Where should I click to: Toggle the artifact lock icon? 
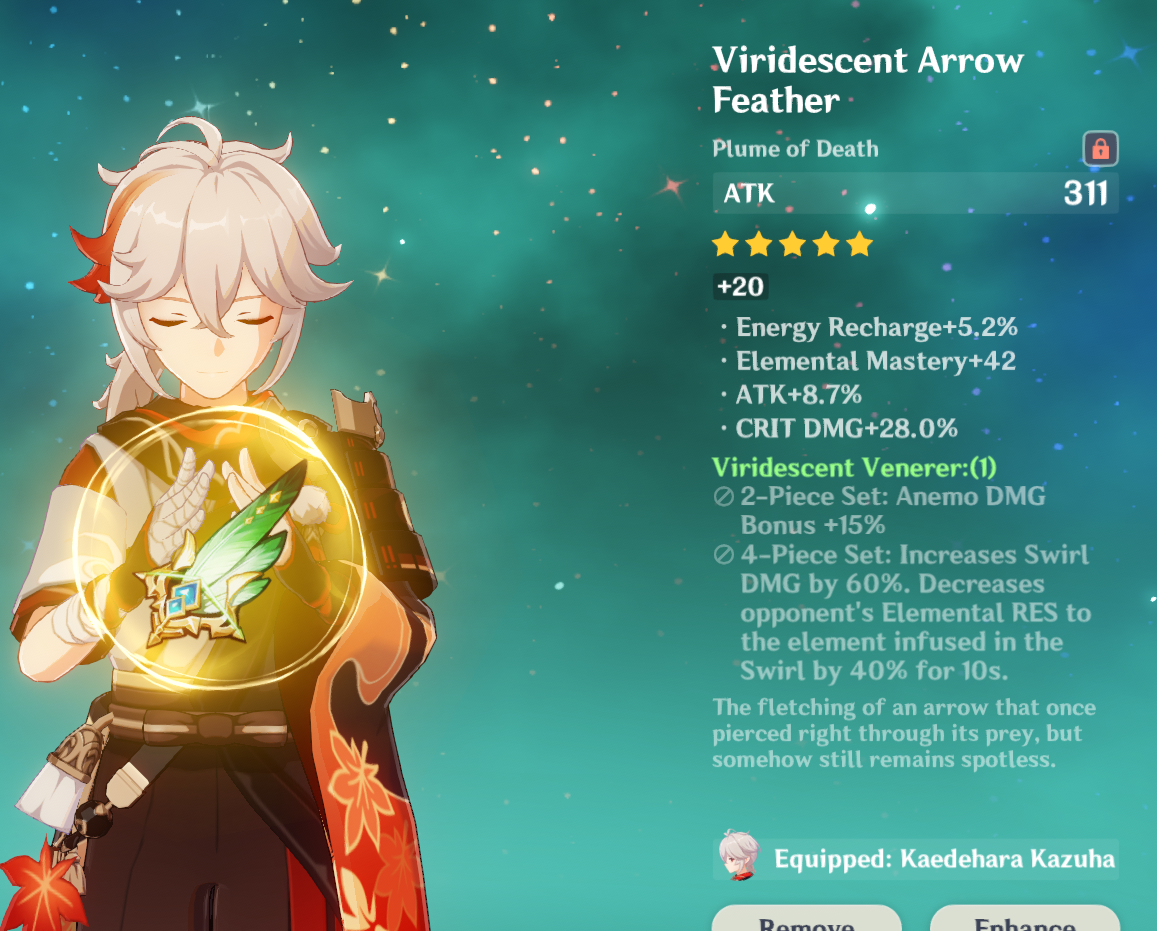pos(1100,149)
